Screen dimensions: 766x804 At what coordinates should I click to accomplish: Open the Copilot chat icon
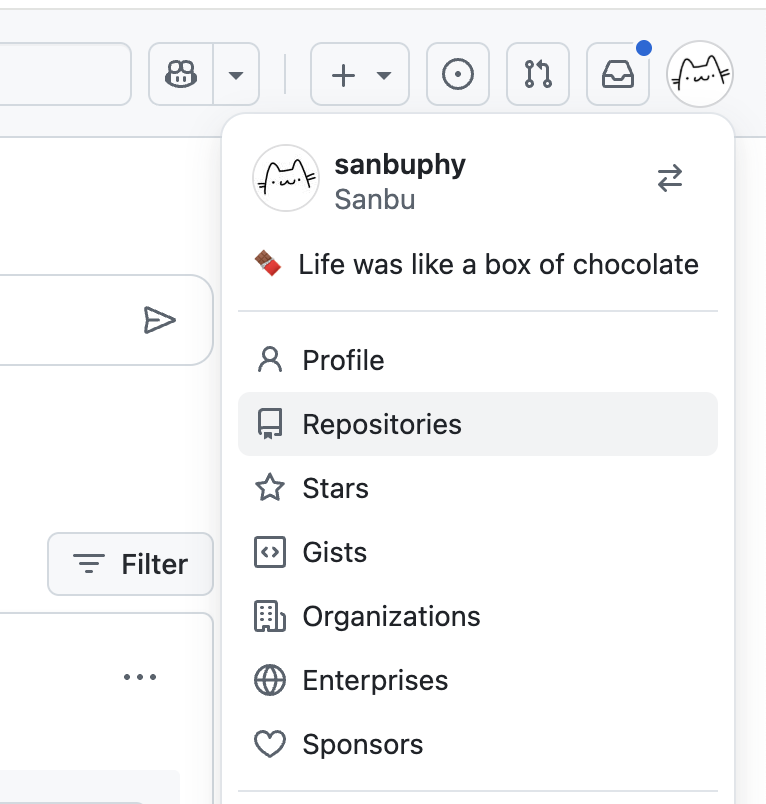pyautogui.click(x=181, y=74)
